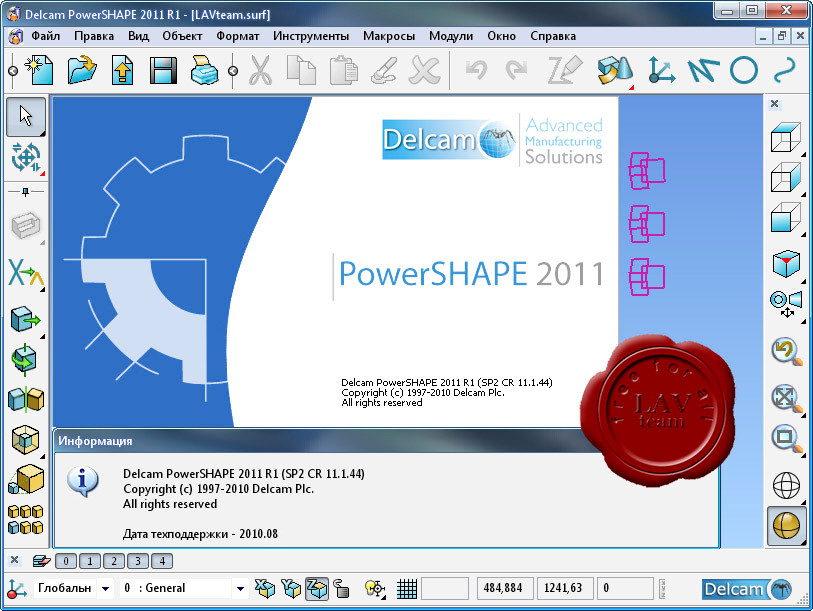Click level button 0
Screen dimensions: 813x611
[66, 561]
